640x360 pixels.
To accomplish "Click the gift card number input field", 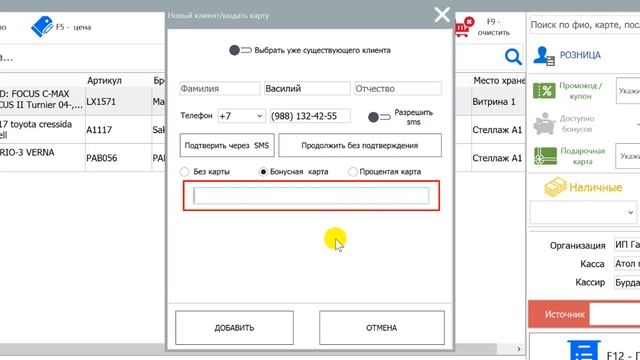I will [628, 156].
